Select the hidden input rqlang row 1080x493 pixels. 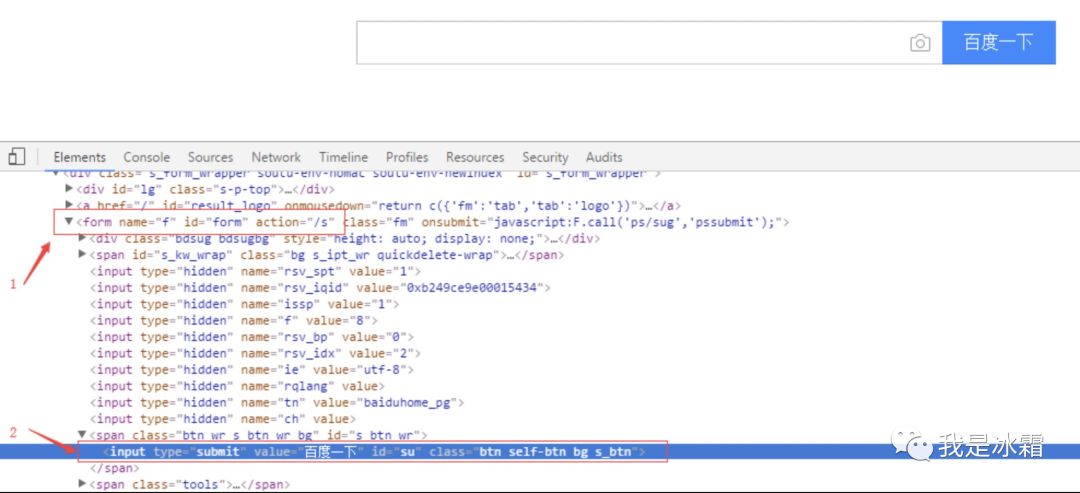pyautogui.click(x=238, y=386)
